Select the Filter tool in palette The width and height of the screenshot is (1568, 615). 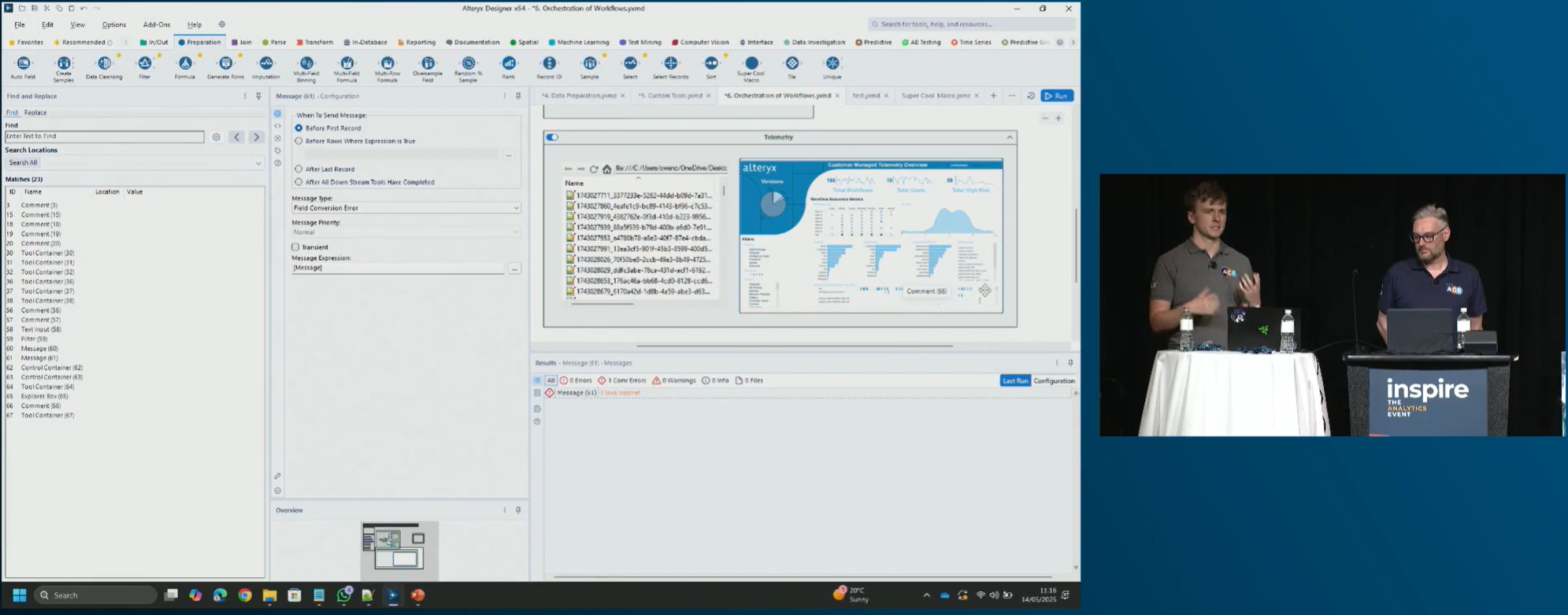point(145,68)
